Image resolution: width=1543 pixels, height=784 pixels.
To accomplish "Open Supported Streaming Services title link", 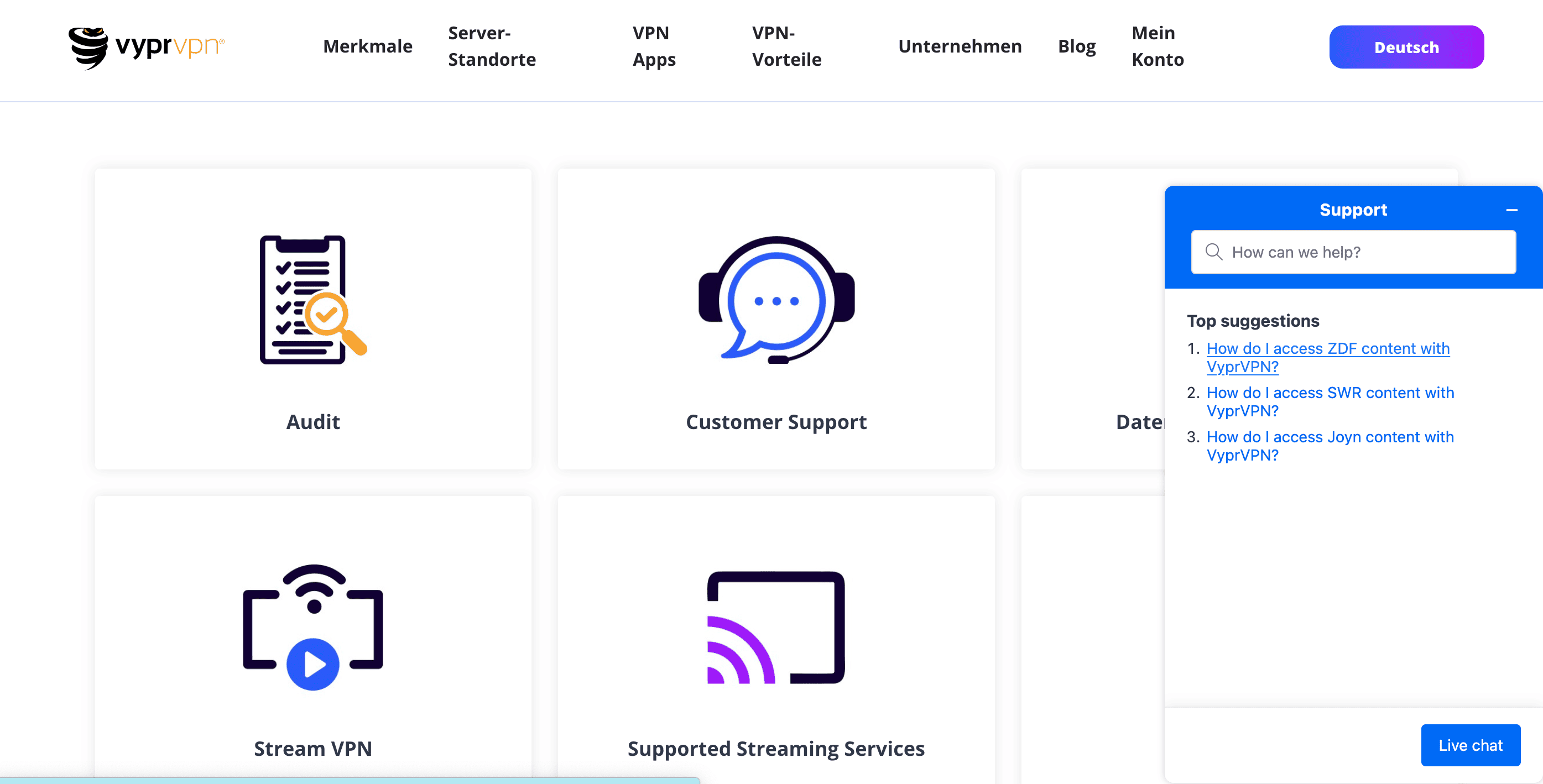I will (776, 749).
